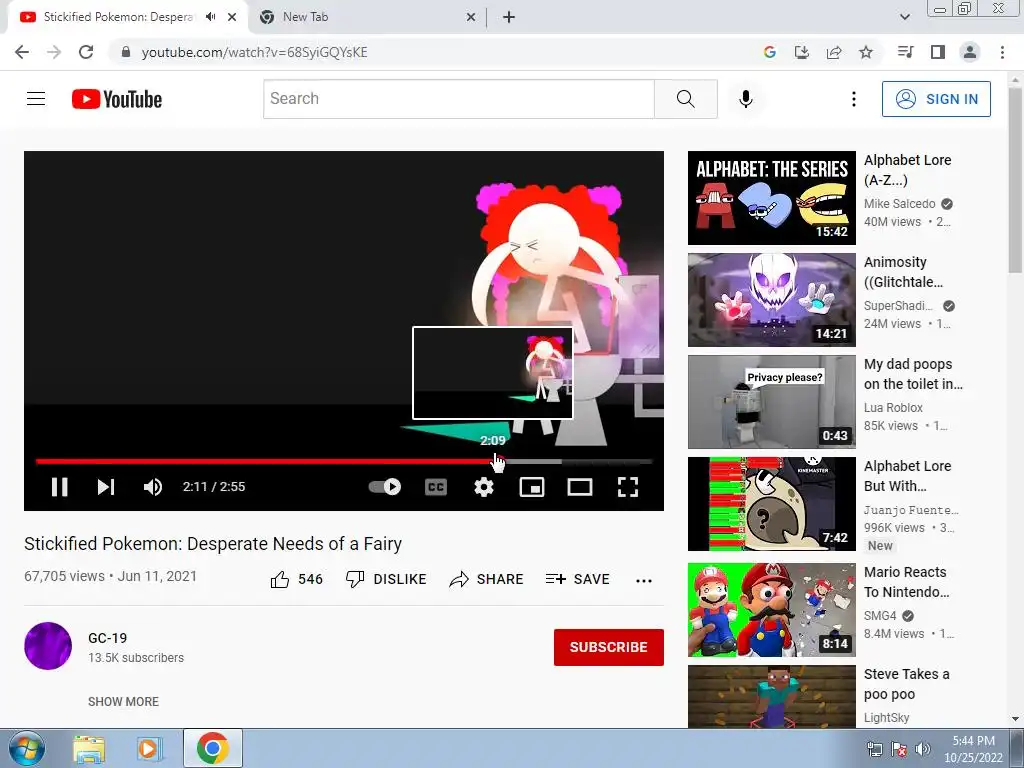The image size is (1024, 768).
Task: Open Animosity ((Glitchtale... title link
Action: click(903, 272)
